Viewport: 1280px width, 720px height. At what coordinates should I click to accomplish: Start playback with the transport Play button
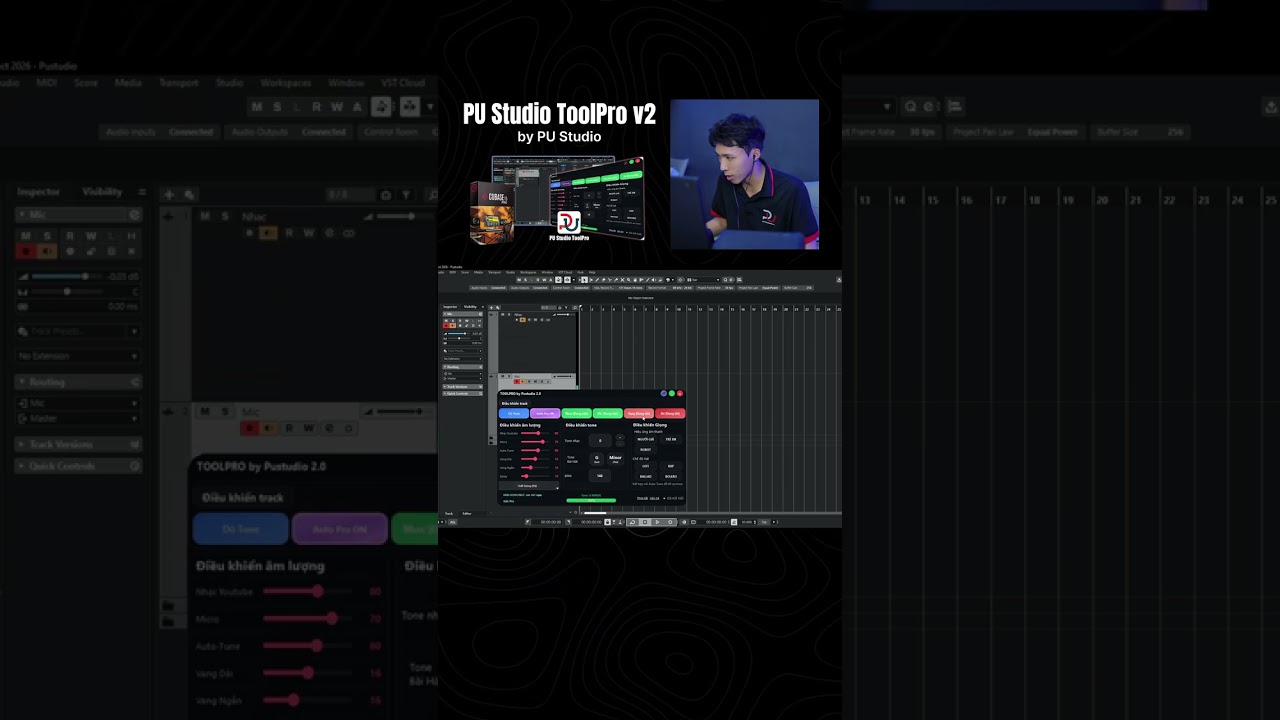[x=657, y=522]
